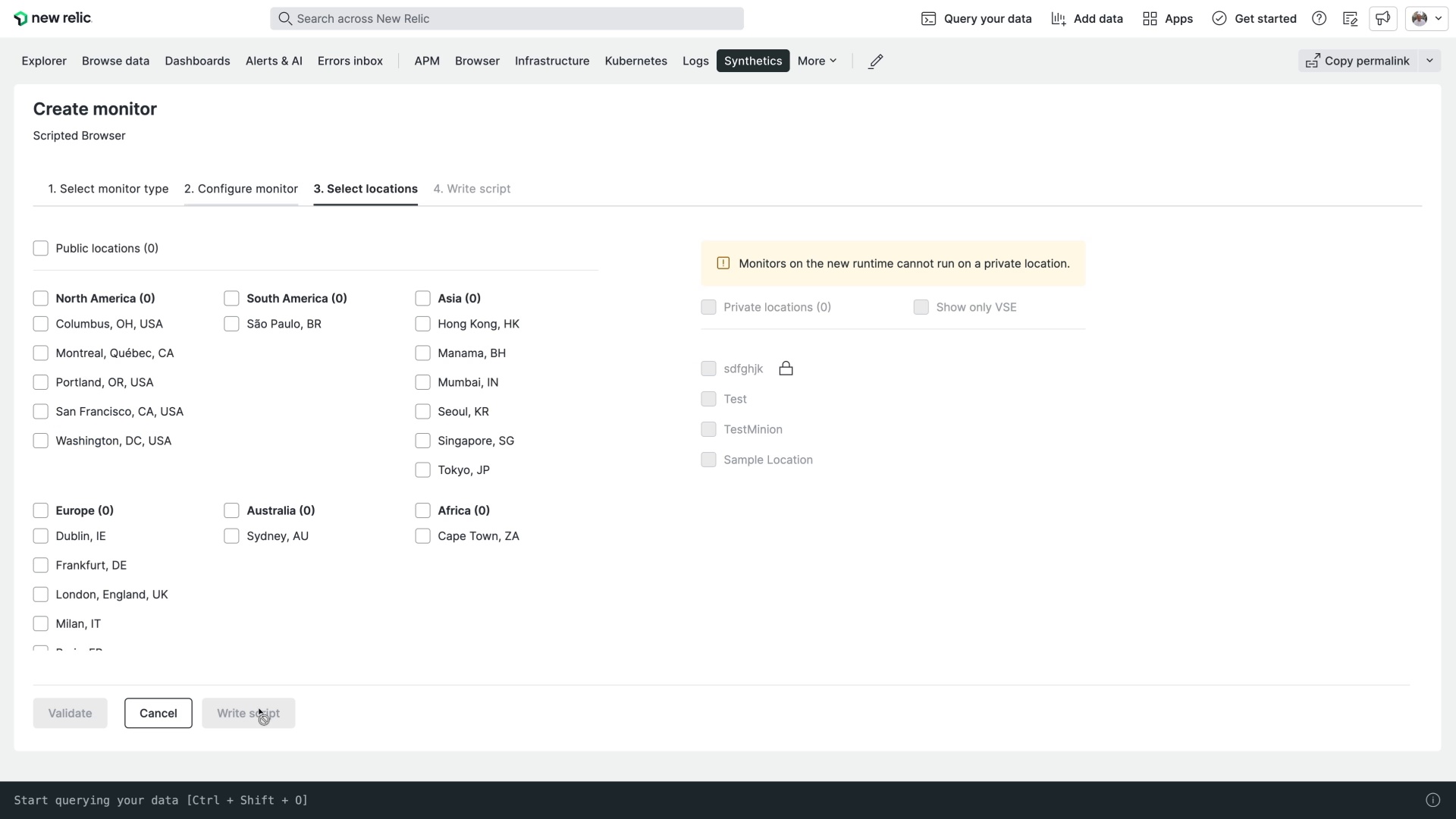This screenshot has width=1456, height=819.
Task: Click the Add data icon
Action: click(1059, 18)
